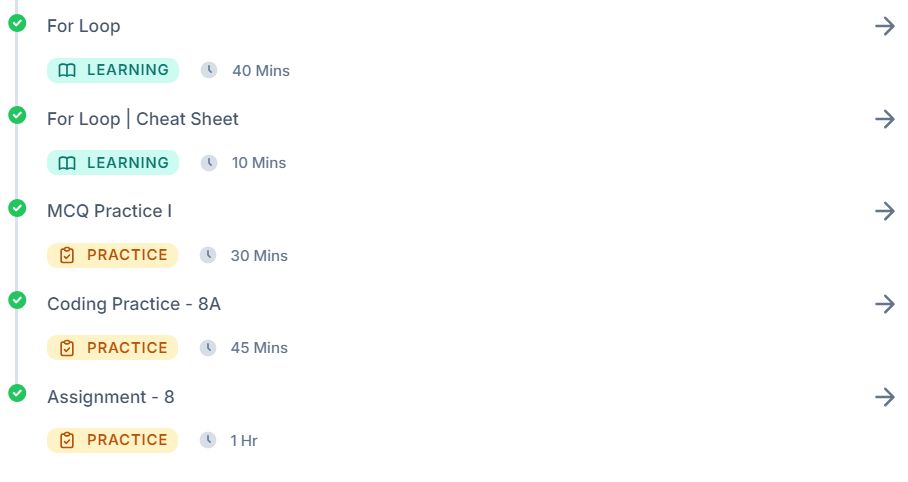Open Assignment - 8 with its arrow
This screenshot has width=908, height=482.
click(x=885, y=397)
